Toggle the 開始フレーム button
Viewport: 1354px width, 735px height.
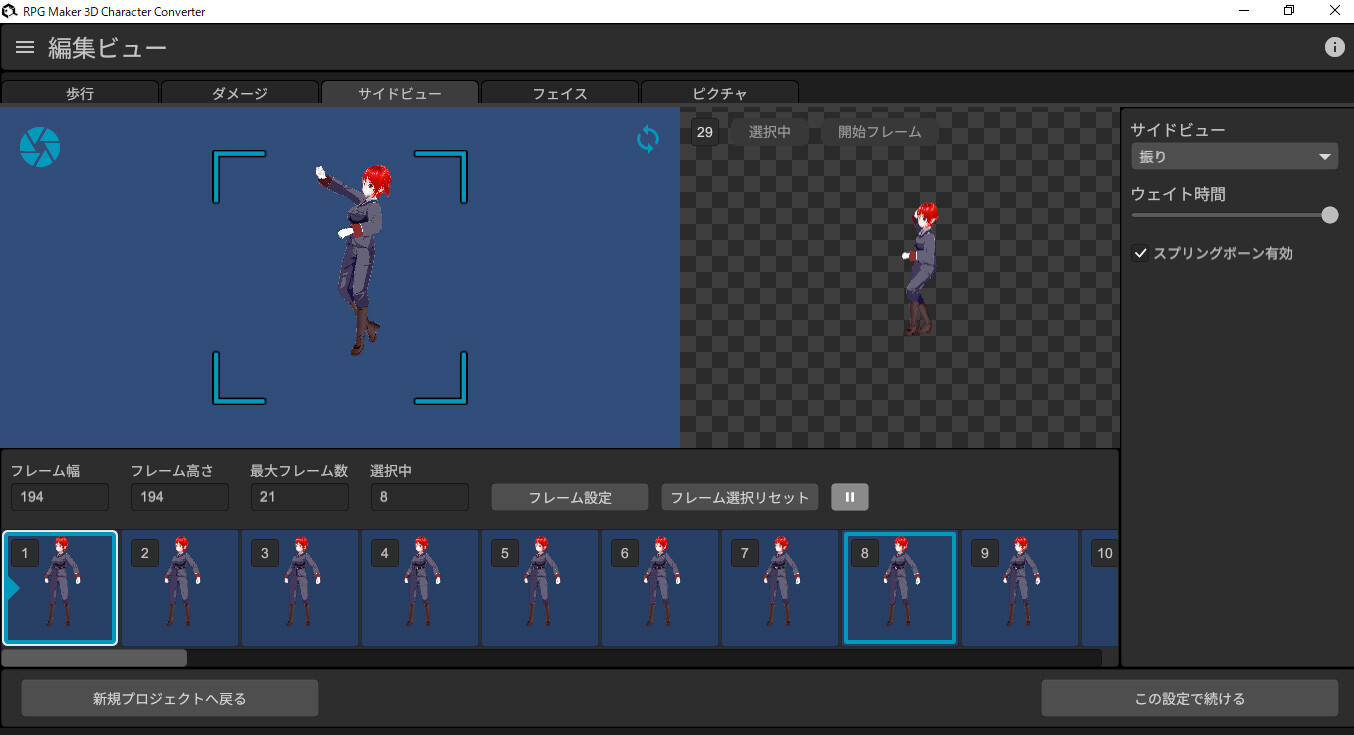coord(880,131)
